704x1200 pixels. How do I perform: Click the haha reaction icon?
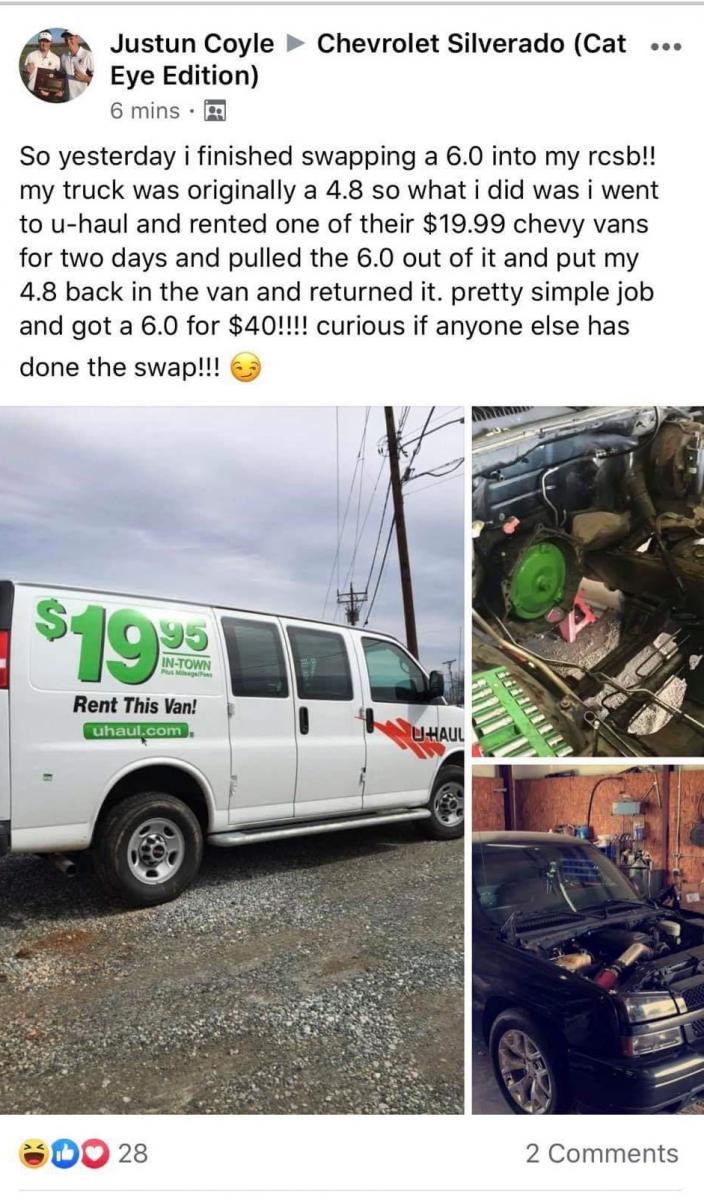point(34,1153)
